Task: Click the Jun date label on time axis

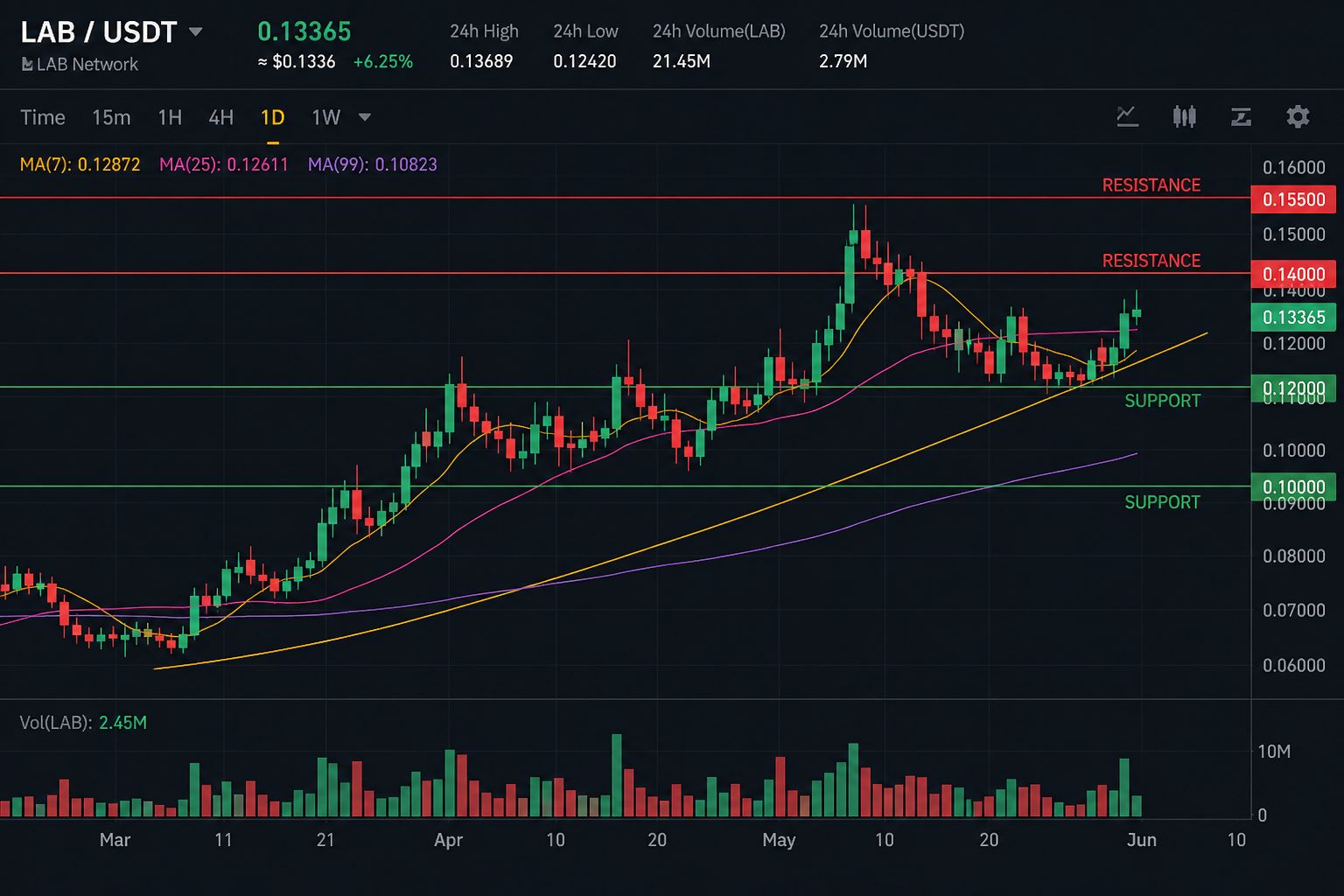Action: (x=1142, y=840)
